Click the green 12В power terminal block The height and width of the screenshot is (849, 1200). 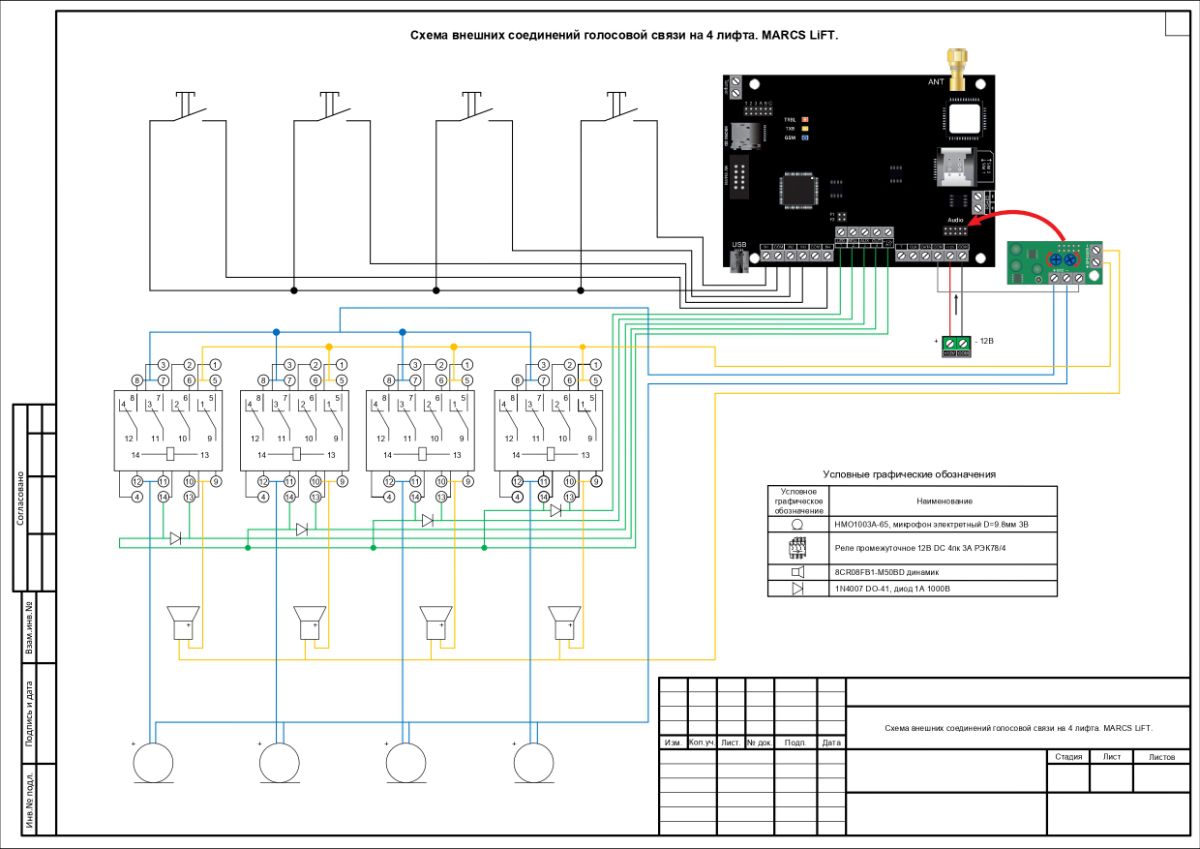coord(956,345)
